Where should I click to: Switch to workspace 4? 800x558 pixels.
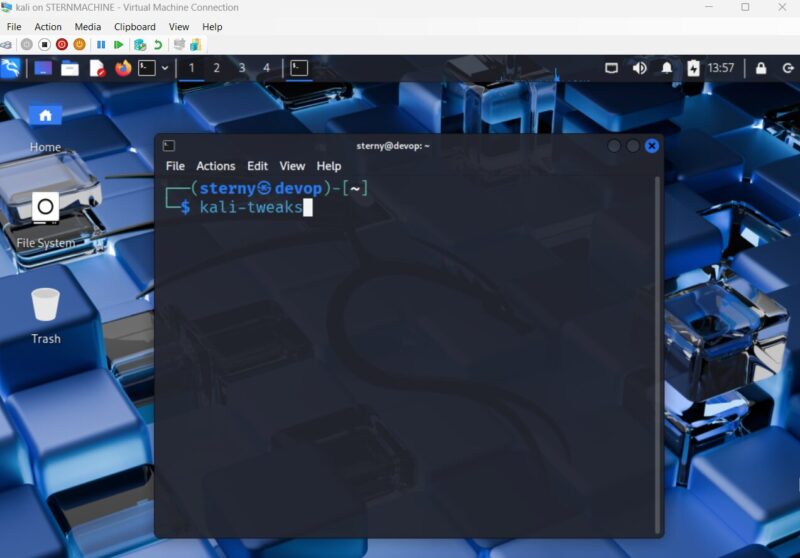tap(266, 68)
